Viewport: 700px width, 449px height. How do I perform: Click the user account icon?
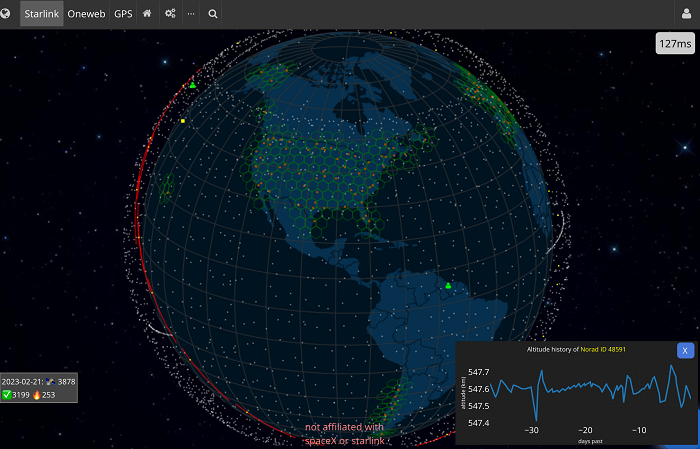(x=686, y=14)
